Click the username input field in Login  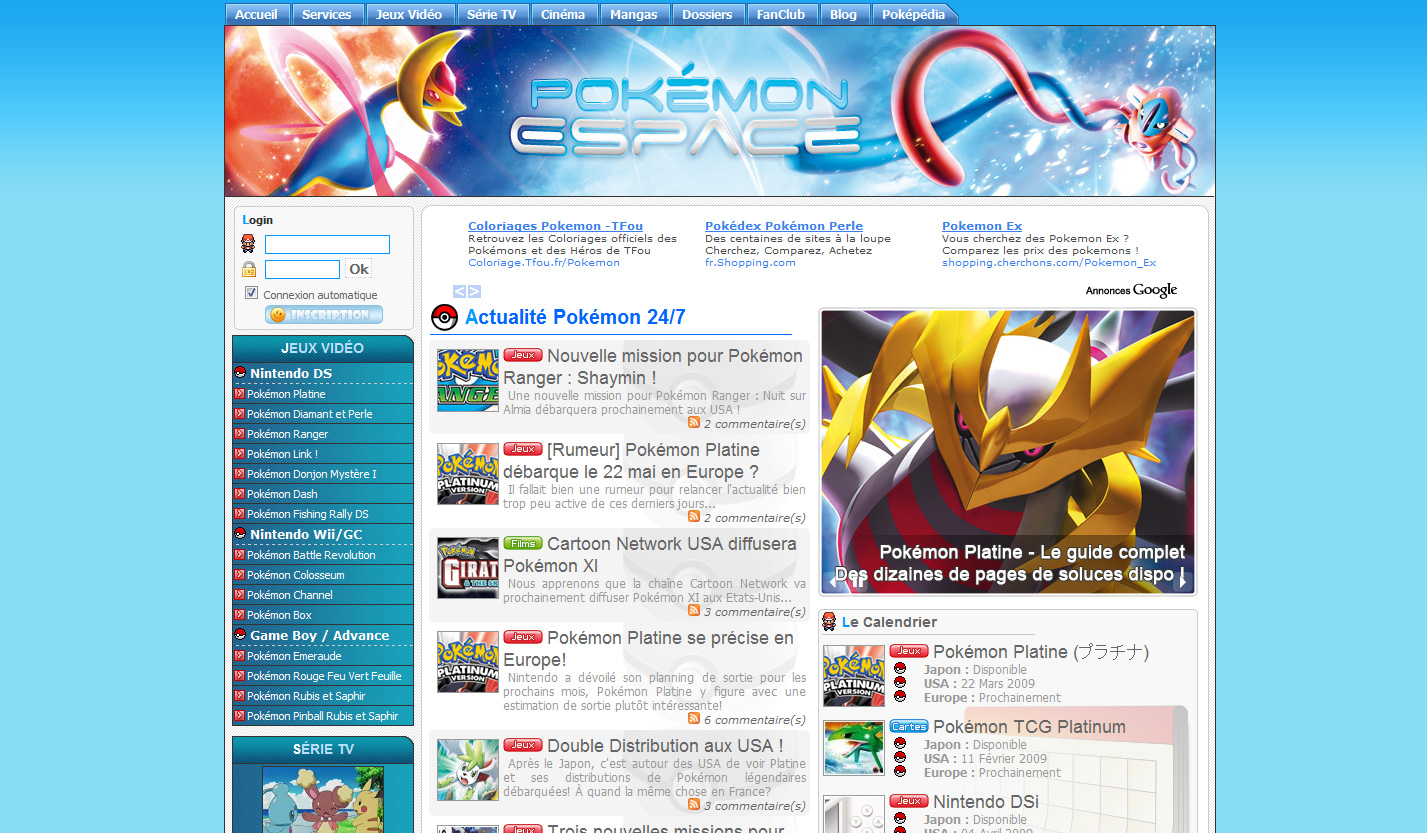[x=327, y=245]
